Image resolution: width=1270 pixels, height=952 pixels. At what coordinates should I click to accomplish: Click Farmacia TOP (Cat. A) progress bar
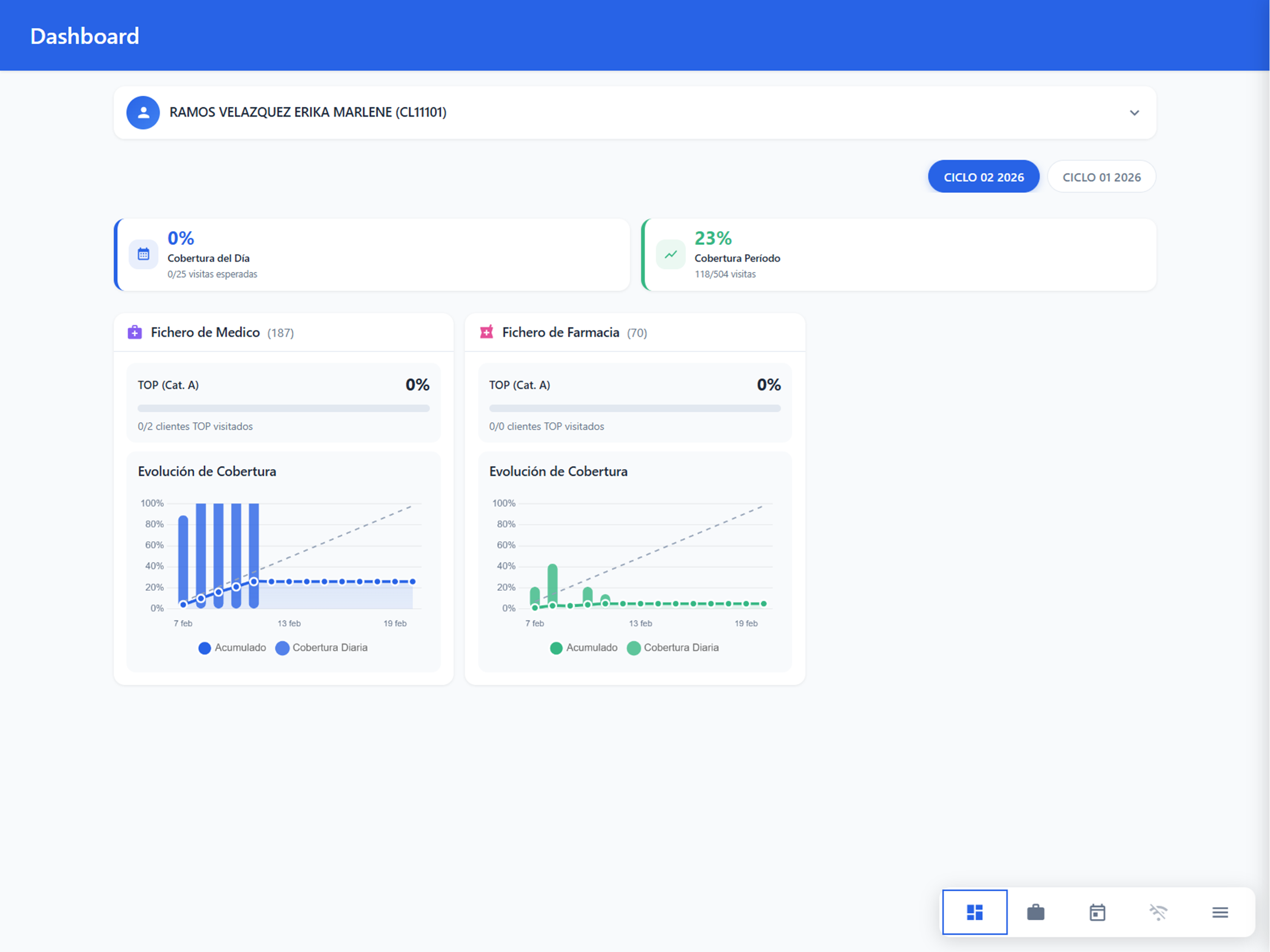click(x=635, y=408)
